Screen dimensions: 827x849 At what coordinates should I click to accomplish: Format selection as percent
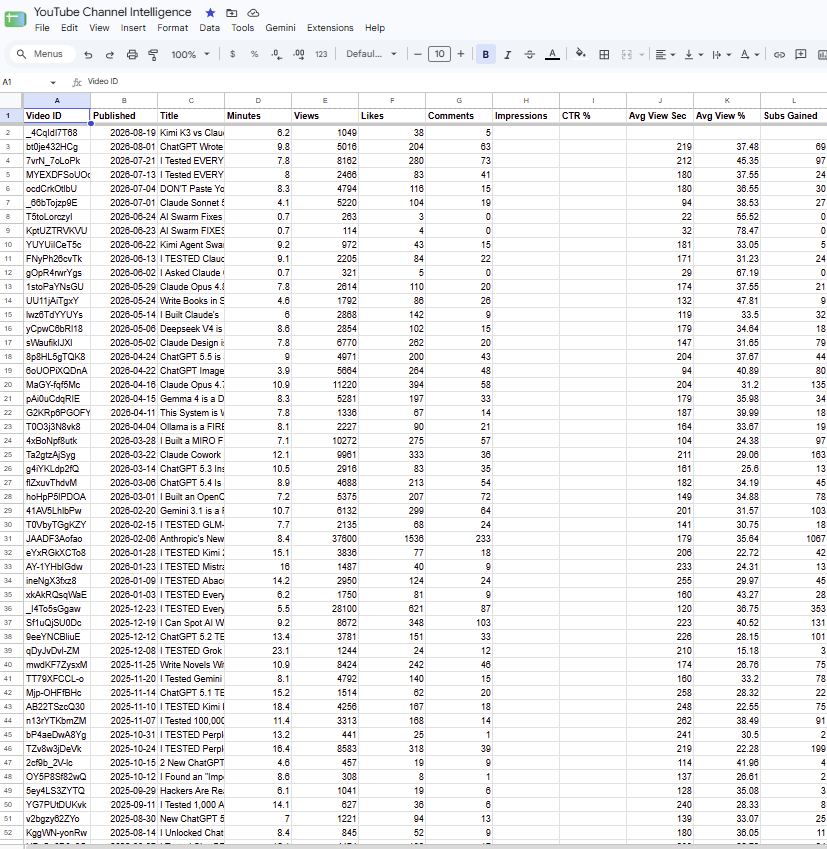[254, 54]
